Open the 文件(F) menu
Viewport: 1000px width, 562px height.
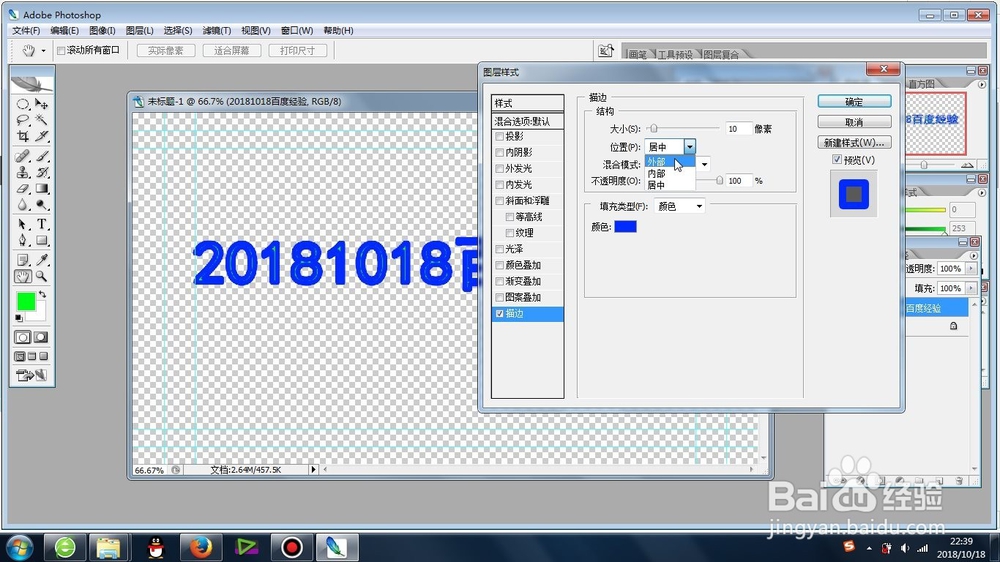click(x=26, y=31)
